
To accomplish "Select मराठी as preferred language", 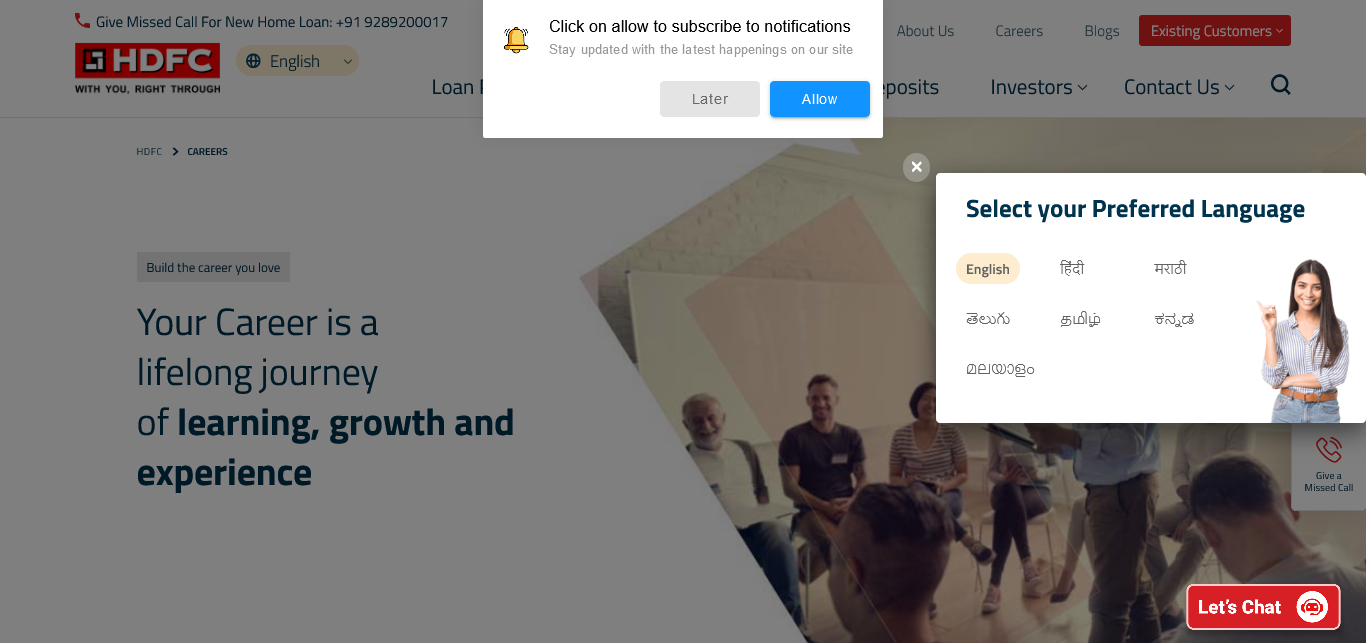I will [x=1170, y=269].
